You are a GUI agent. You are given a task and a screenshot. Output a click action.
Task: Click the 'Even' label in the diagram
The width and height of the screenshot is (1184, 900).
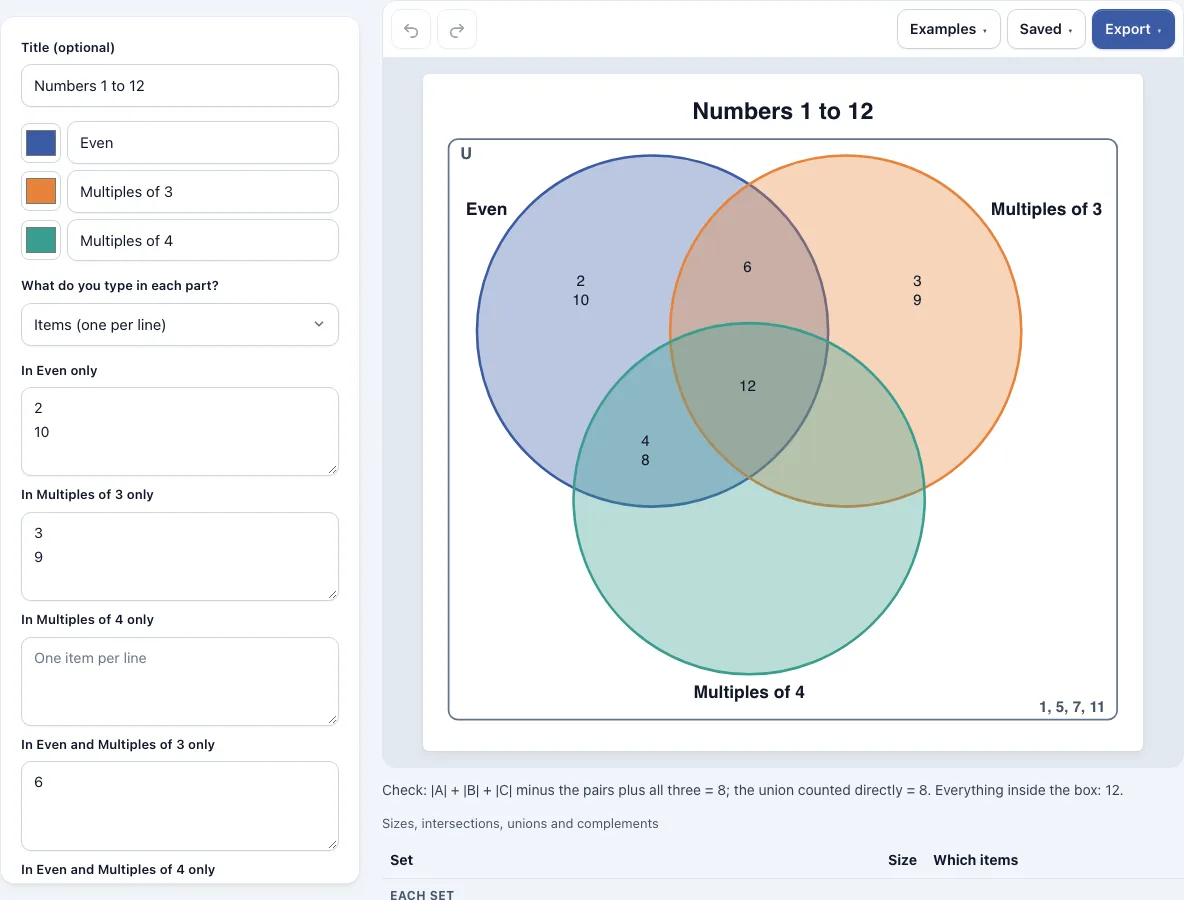point(486,209)
